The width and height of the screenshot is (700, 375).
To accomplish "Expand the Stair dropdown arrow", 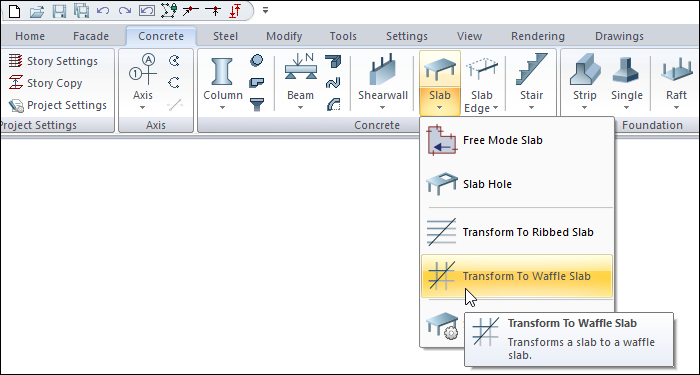I will click(531, 107).
